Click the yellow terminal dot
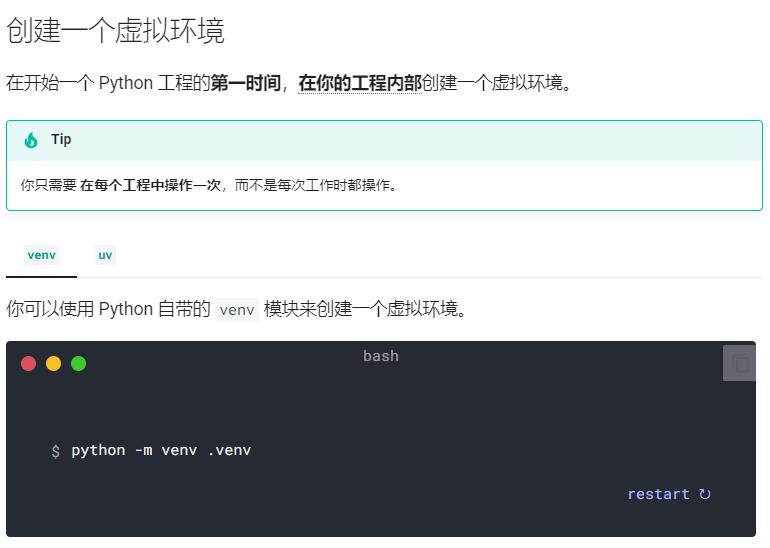This screenshot has width=770, height=548. pyautogui.click(x=54, y=363)
